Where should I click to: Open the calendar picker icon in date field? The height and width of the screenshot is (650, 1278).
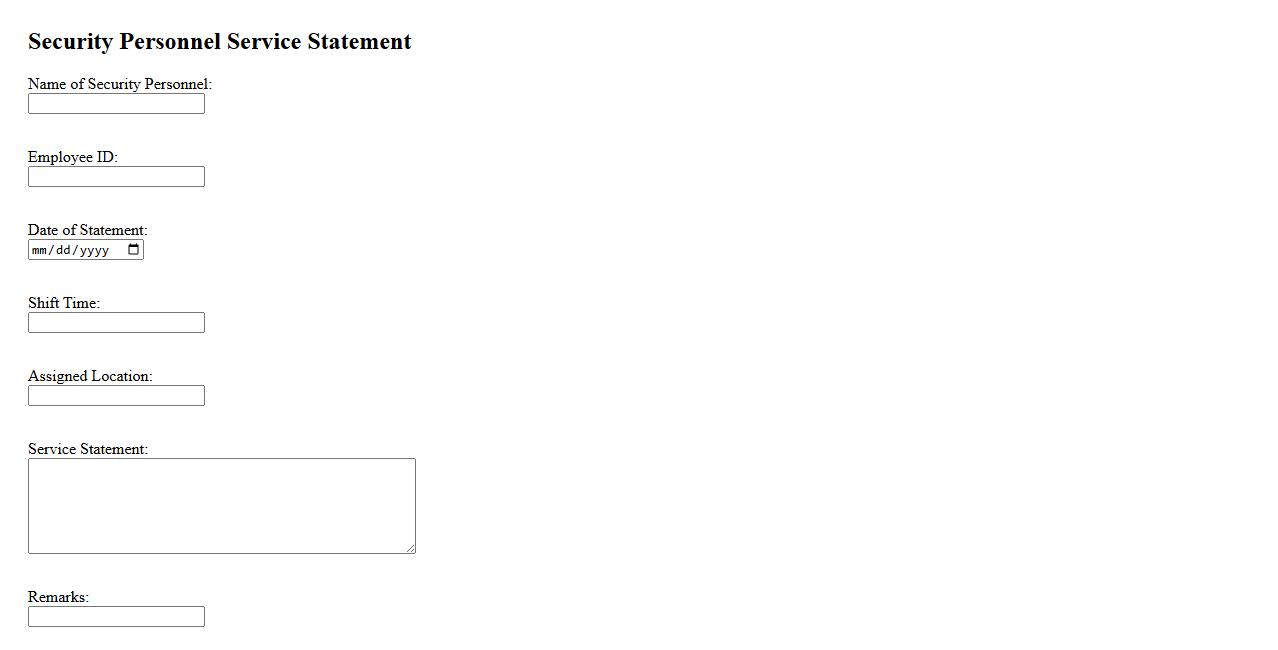134,250
